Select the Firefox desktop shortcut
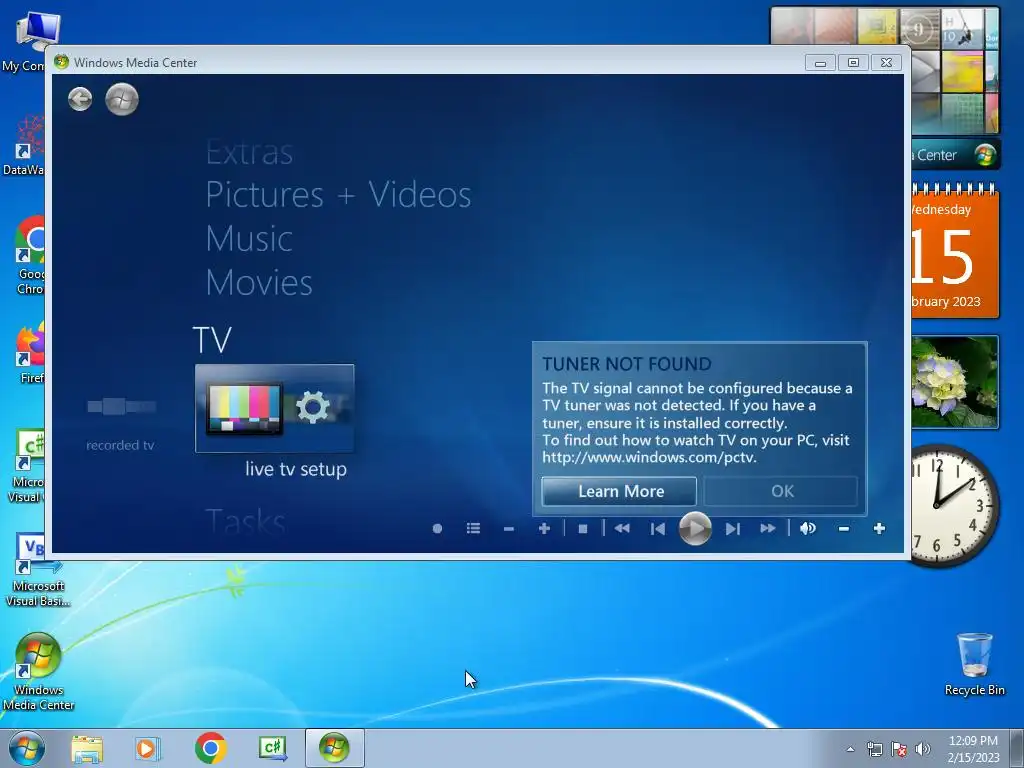1024x768 pixels. coord(31,353)
